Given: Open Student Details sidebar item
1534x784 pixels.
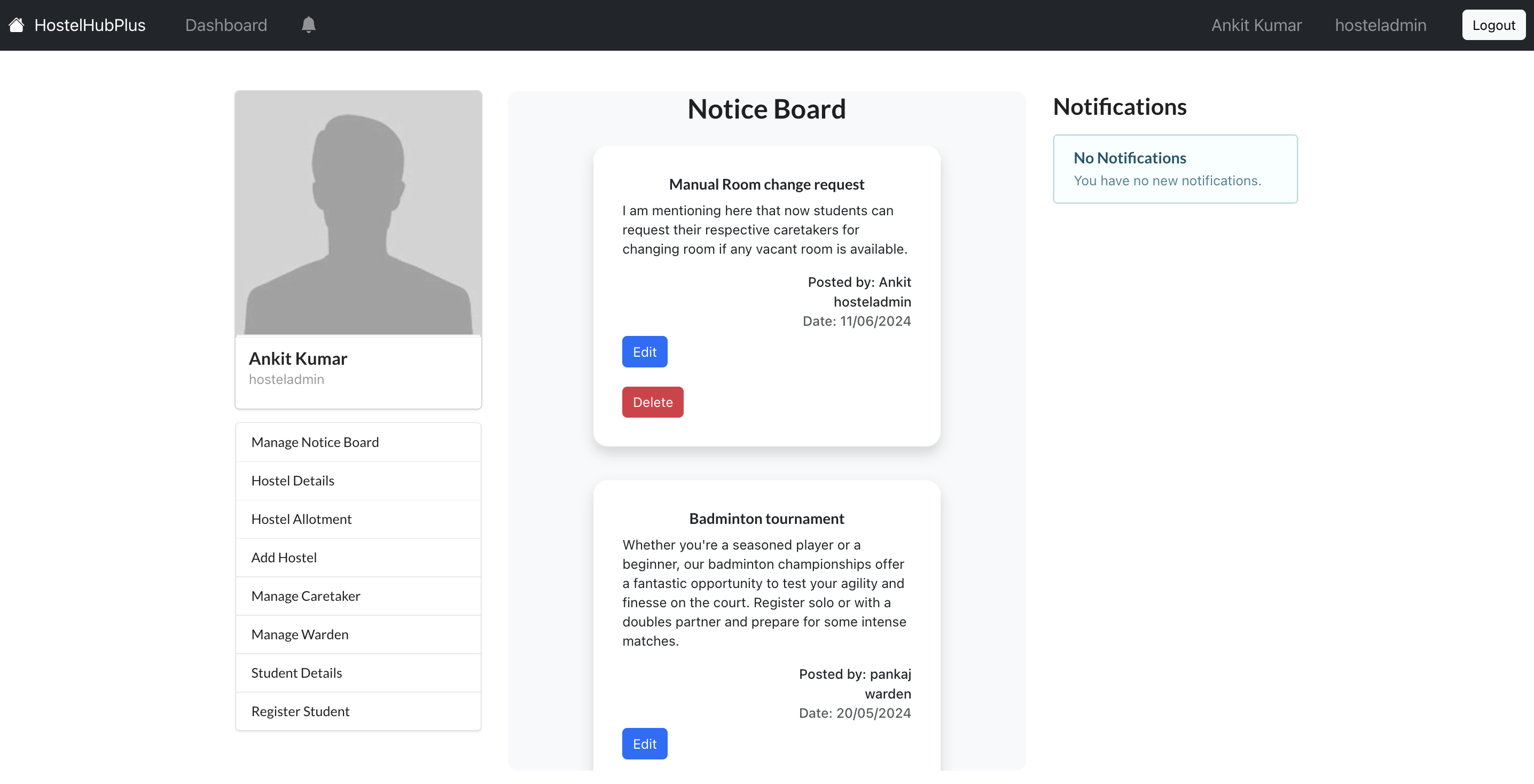Looking at the screenshot, I should [296, 673].
